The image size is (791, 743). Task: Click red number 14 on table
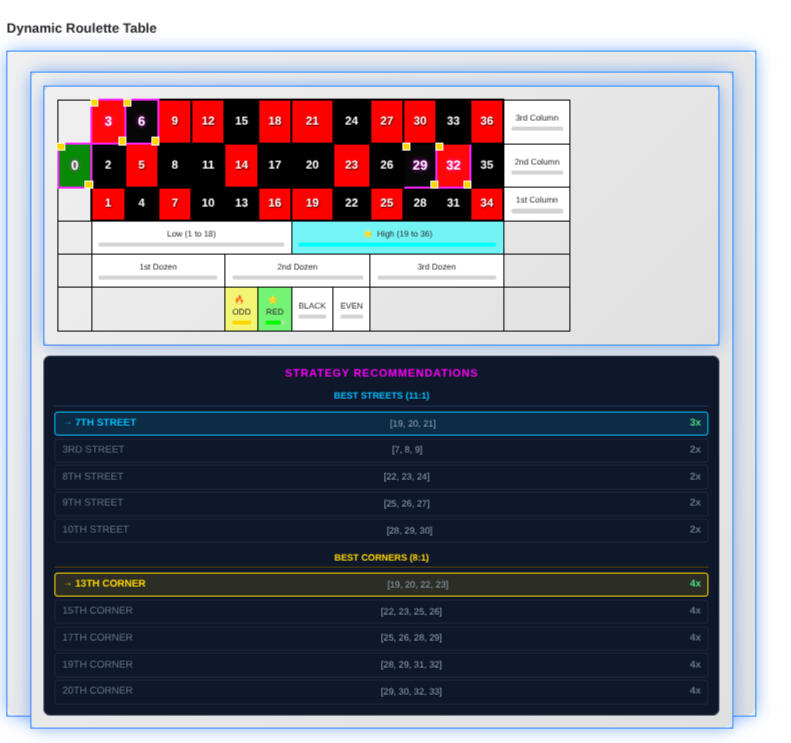click(x=241, y=165)
